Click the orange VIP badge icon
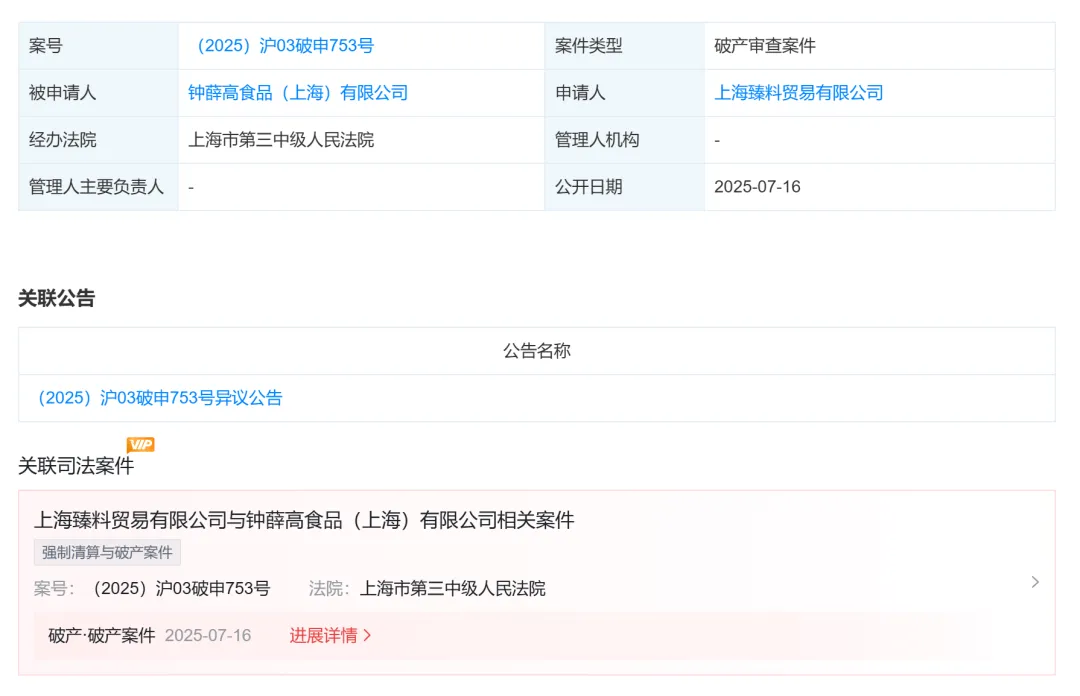The width and height of the screenshot is (1080, 696). (x=141, y=444)
